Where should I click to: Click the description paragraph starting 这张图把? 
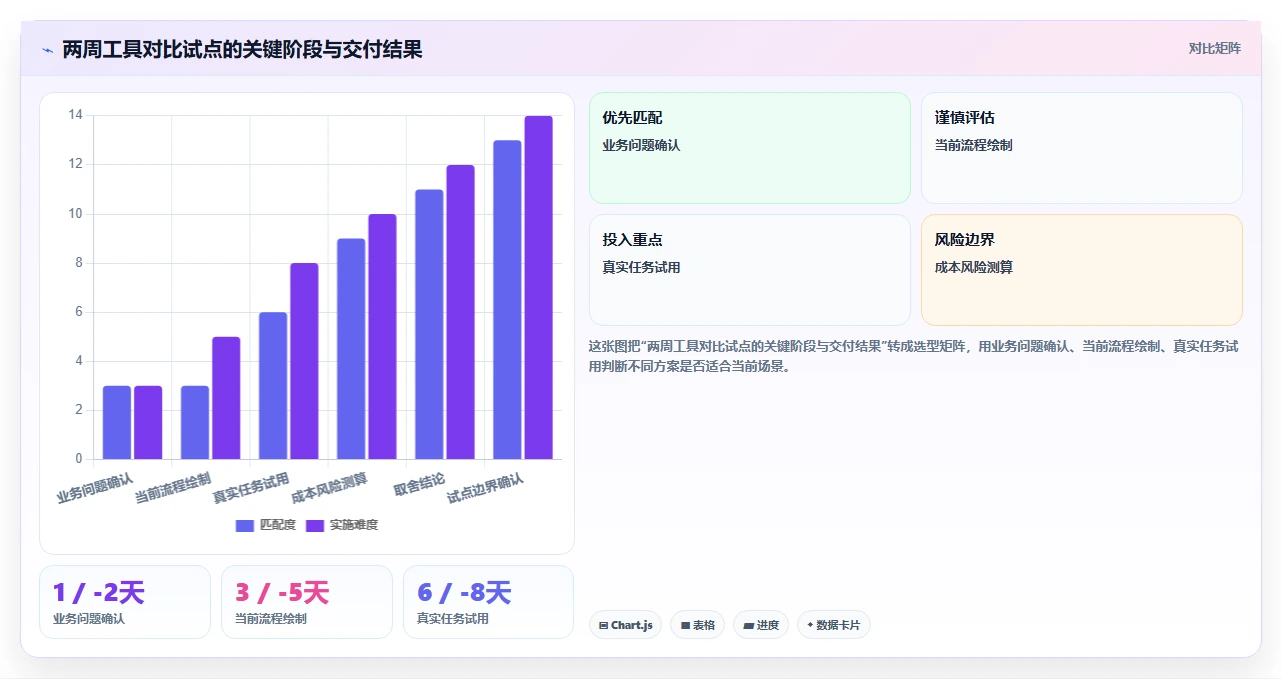click(x=915, y=356)
